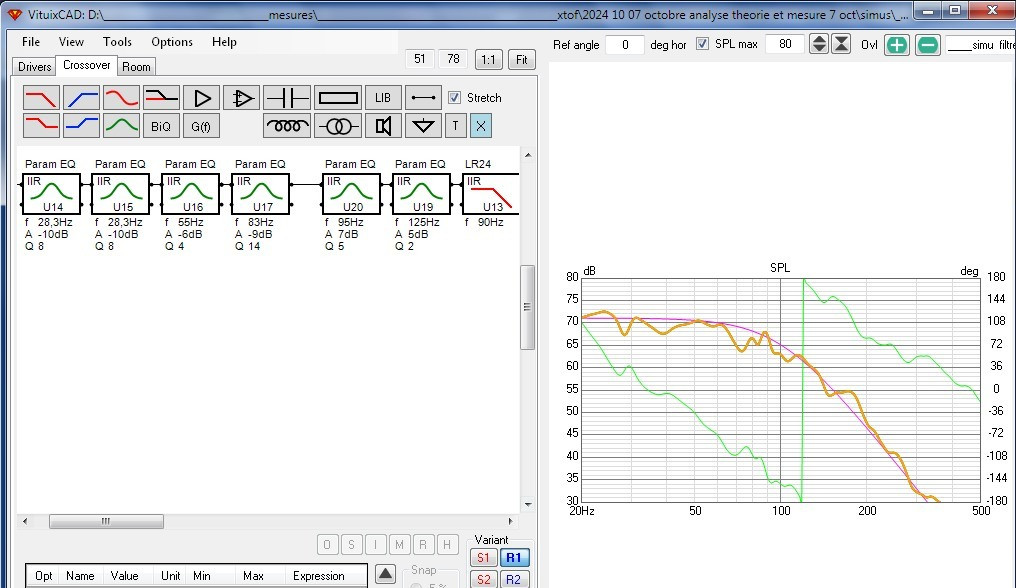Open the LIB library button
Viewport: 1016px width, 588px height.
[x=382, y=98]
